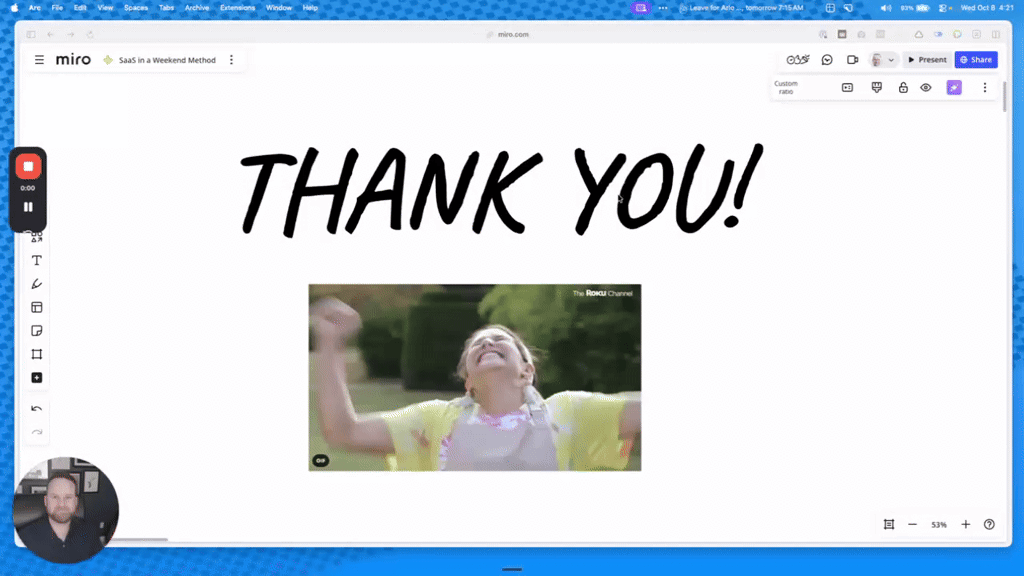Click the purple screen recording menu bar icon
The height and width of the screenshot is (576, 1024).
tap(641, 8)
